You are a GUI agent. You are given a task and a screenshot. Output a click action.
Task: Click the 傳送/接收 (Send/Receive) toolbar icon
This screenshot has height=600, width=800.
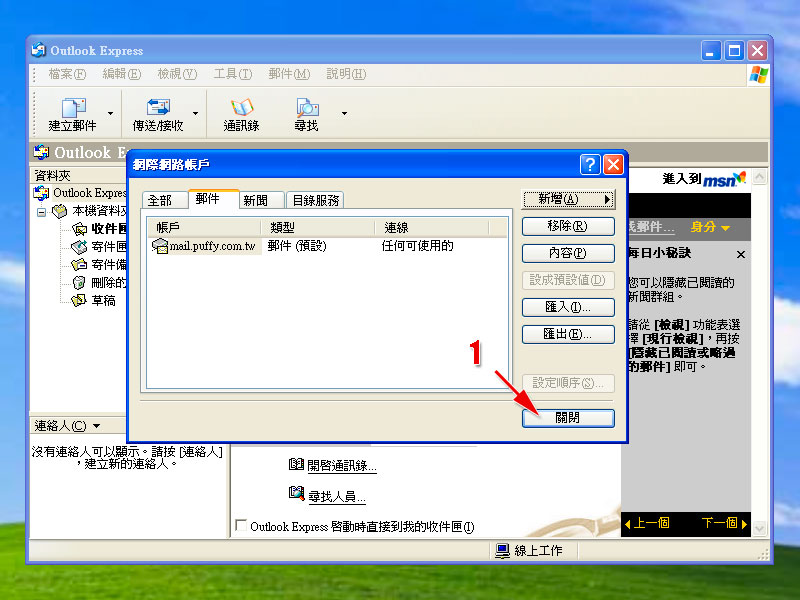(158, 108)
